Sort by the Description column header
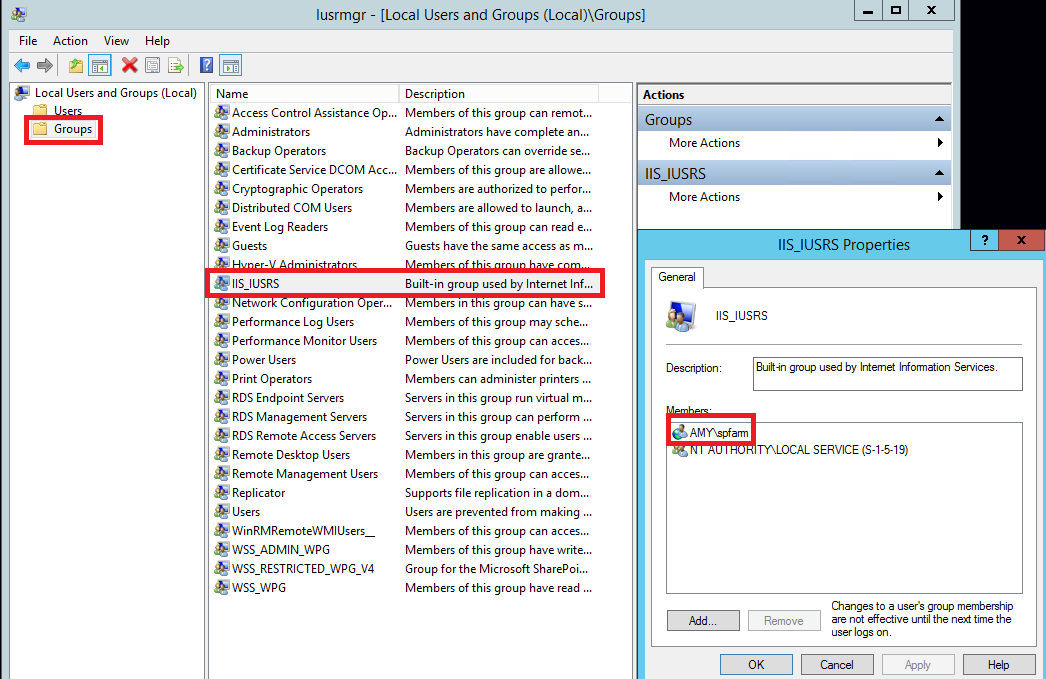 (x=499, y=93)
